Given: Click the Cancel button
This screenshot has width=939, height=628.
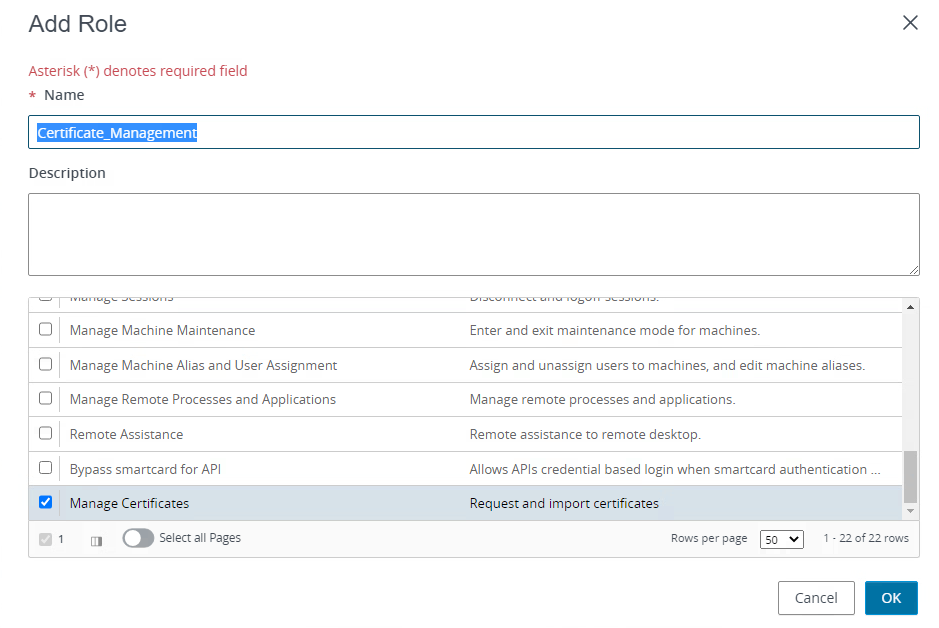Looking at the screenshot, I should pos(816,597).
